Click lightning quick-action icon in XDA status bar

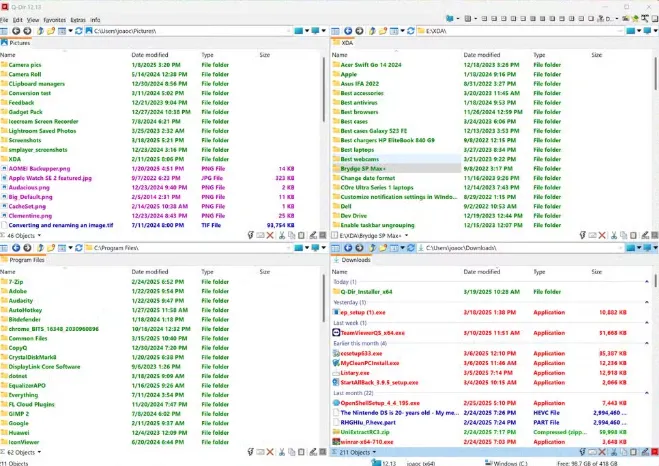point(583,235)
